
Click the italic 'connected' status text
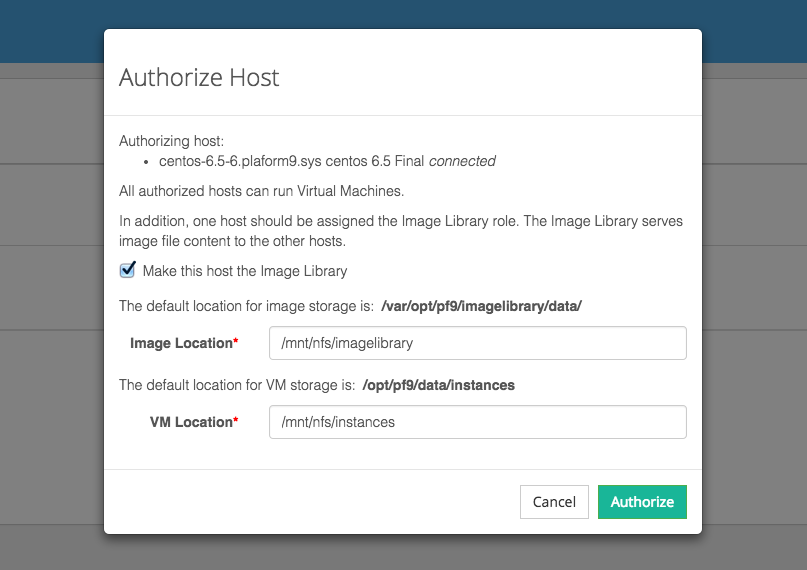[x=462, y=160]
